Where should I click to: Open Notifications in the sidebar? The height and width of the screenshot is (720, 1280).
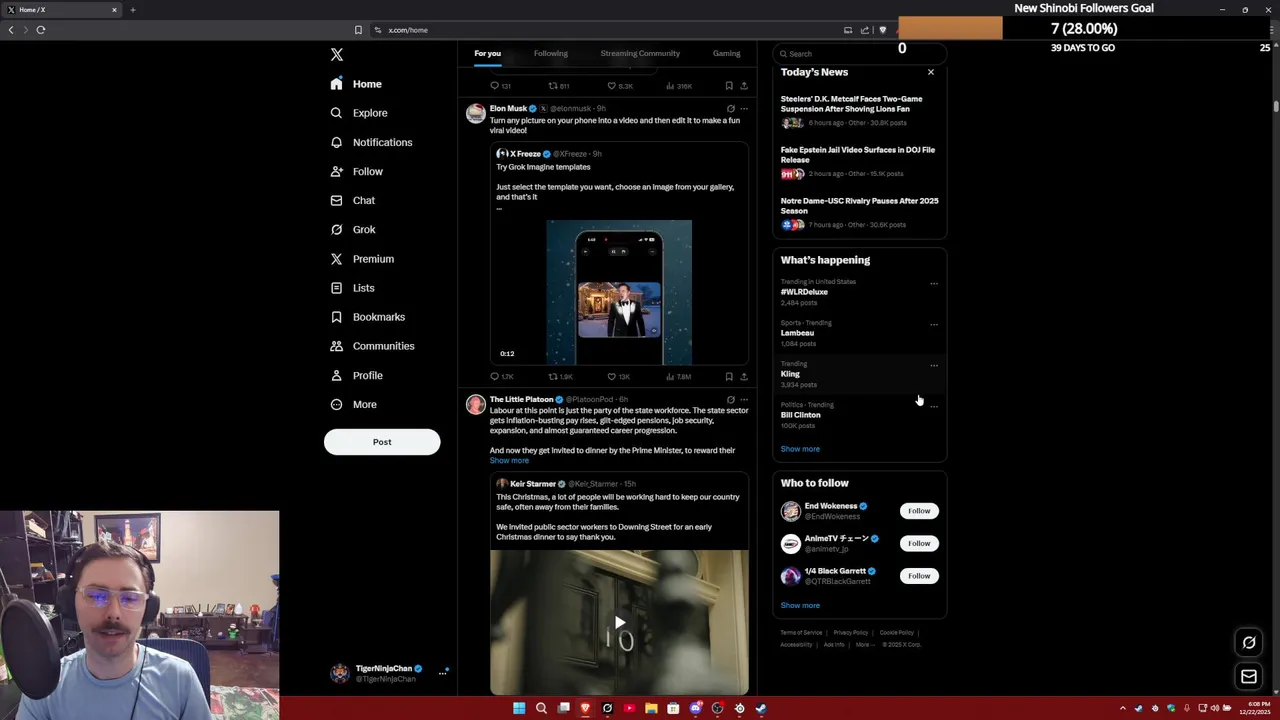pyautogui.click(x=371, y=142)
